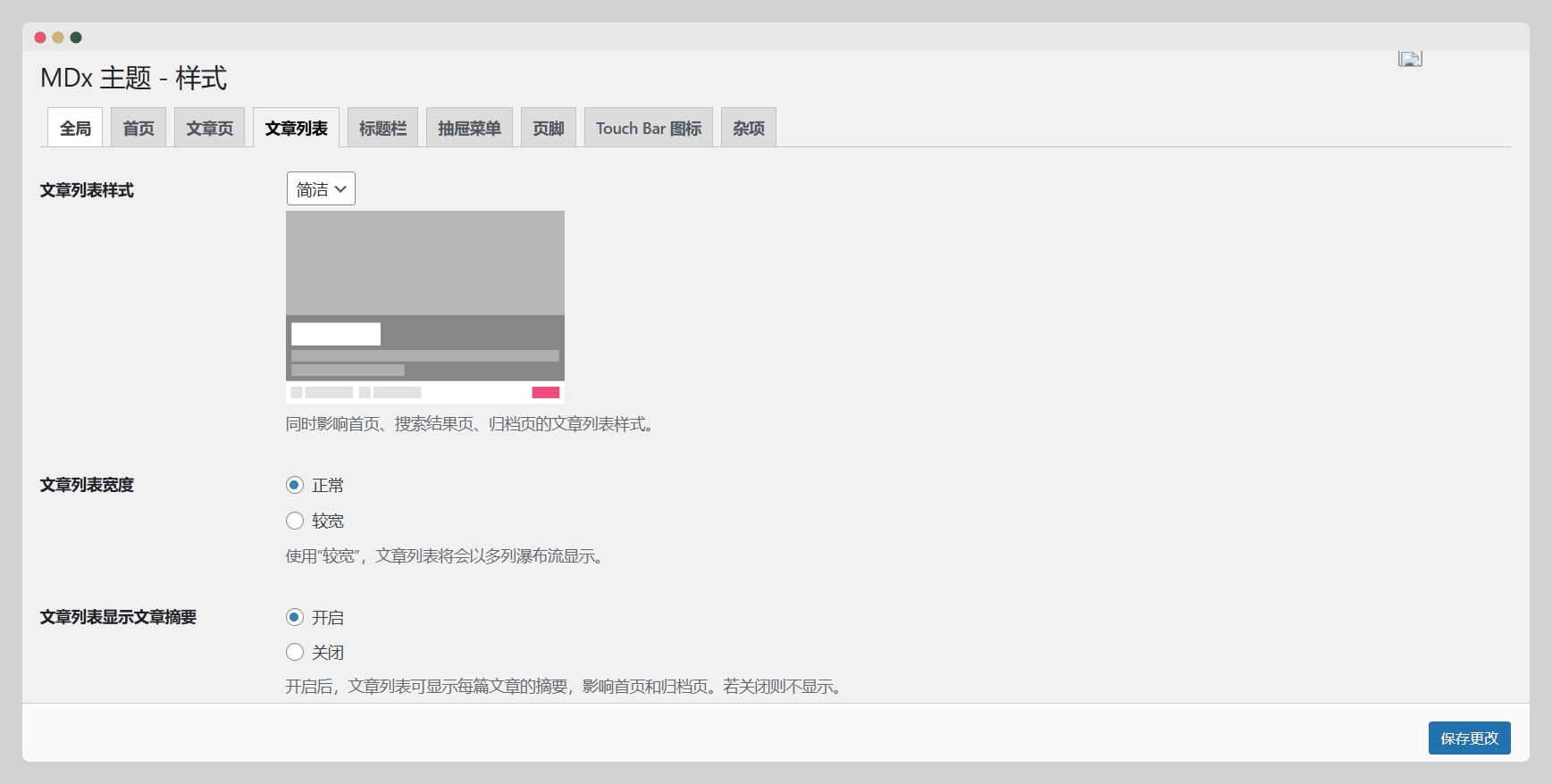
Task: Enable article summary with 开启 option
Action: pyautogui.click(x=295, y=617)
